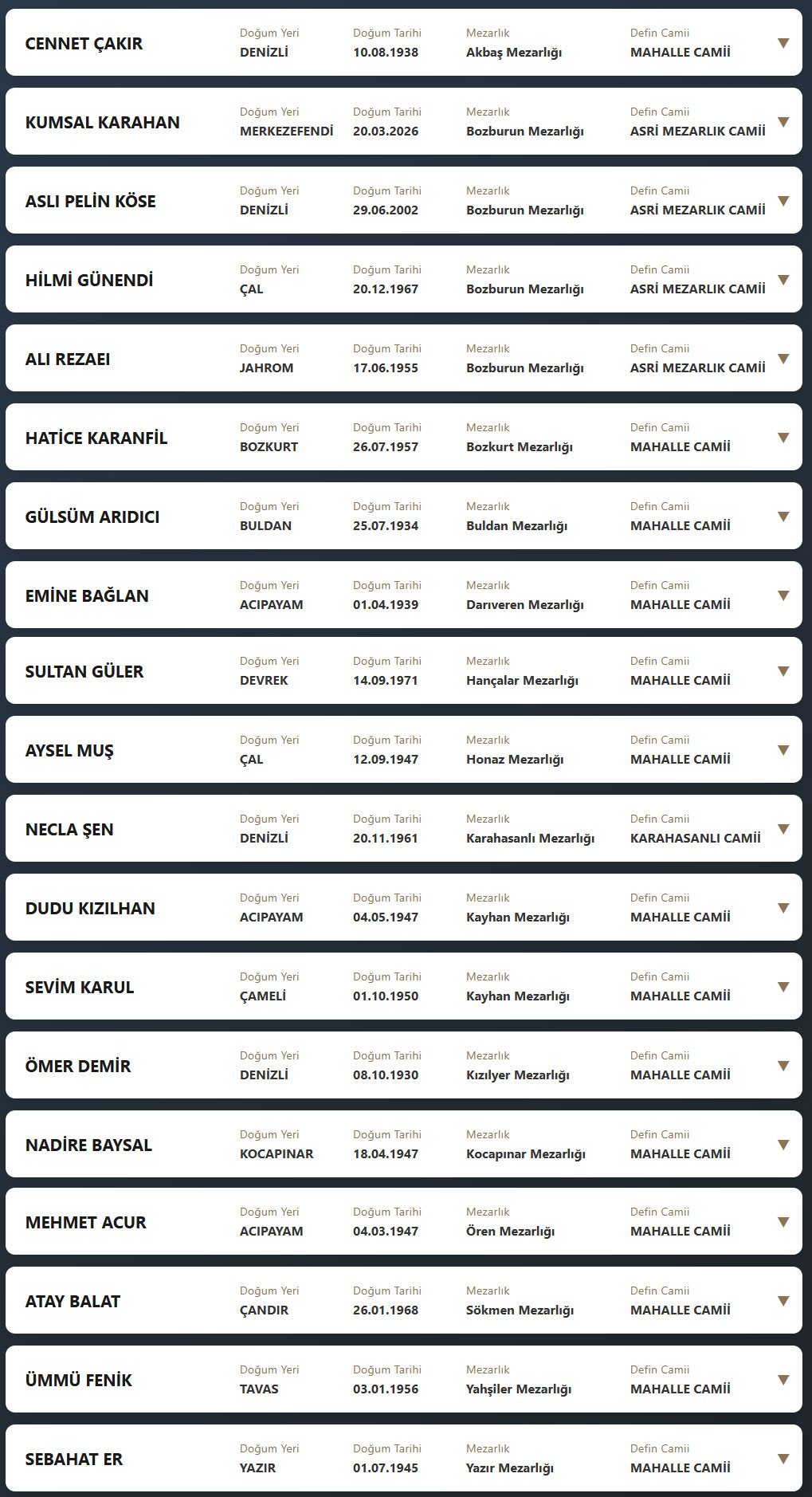Open ÜMMÜ FENİK dropdown arrow

(783, 1380)
